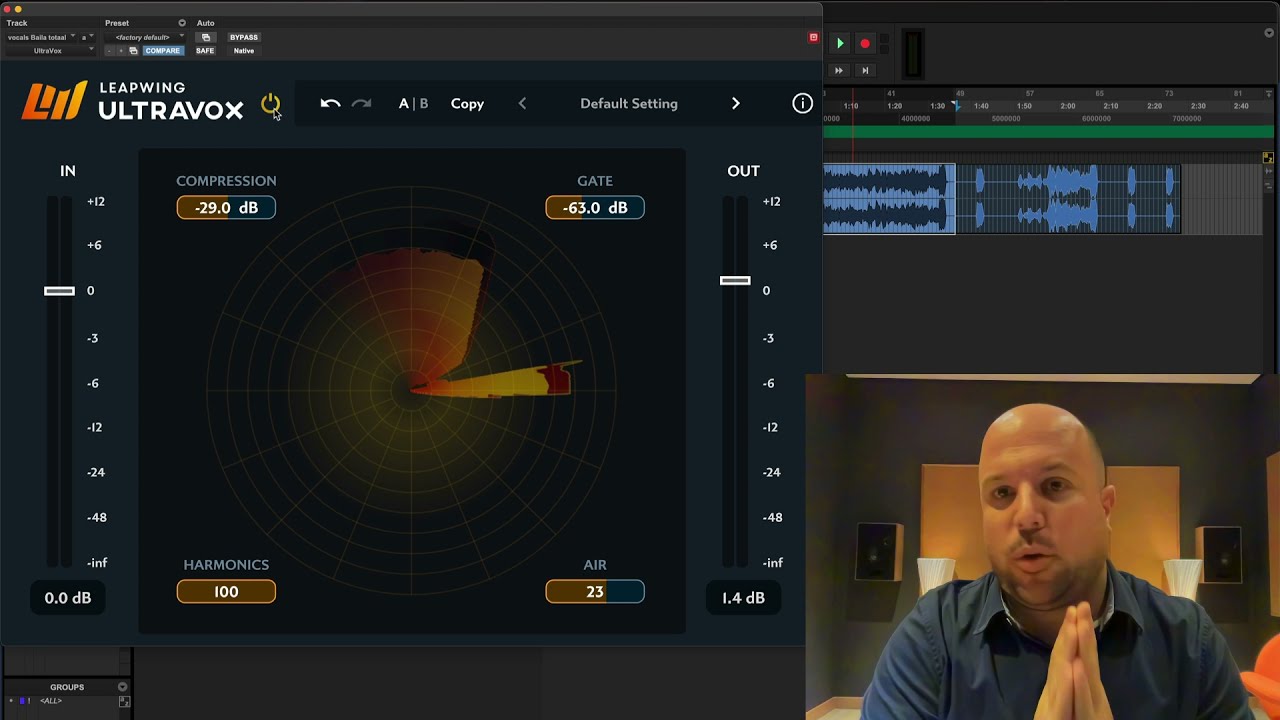Screen dimensions: 1280x720
Task: Click the next preset plus button
Action: click(121, 50)
